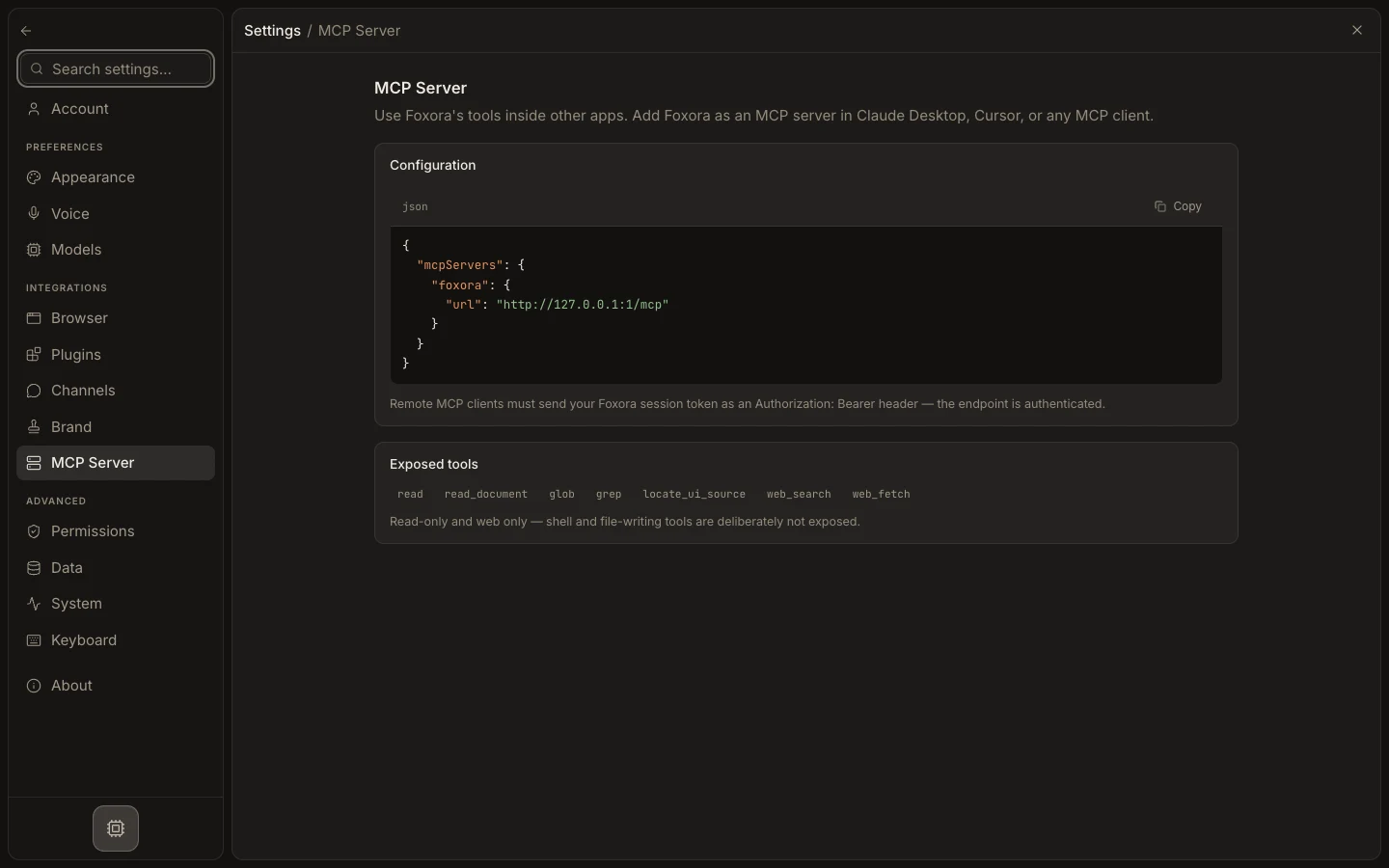Click the read_document tool tag
1389x868 pixels.
(486, 494)
